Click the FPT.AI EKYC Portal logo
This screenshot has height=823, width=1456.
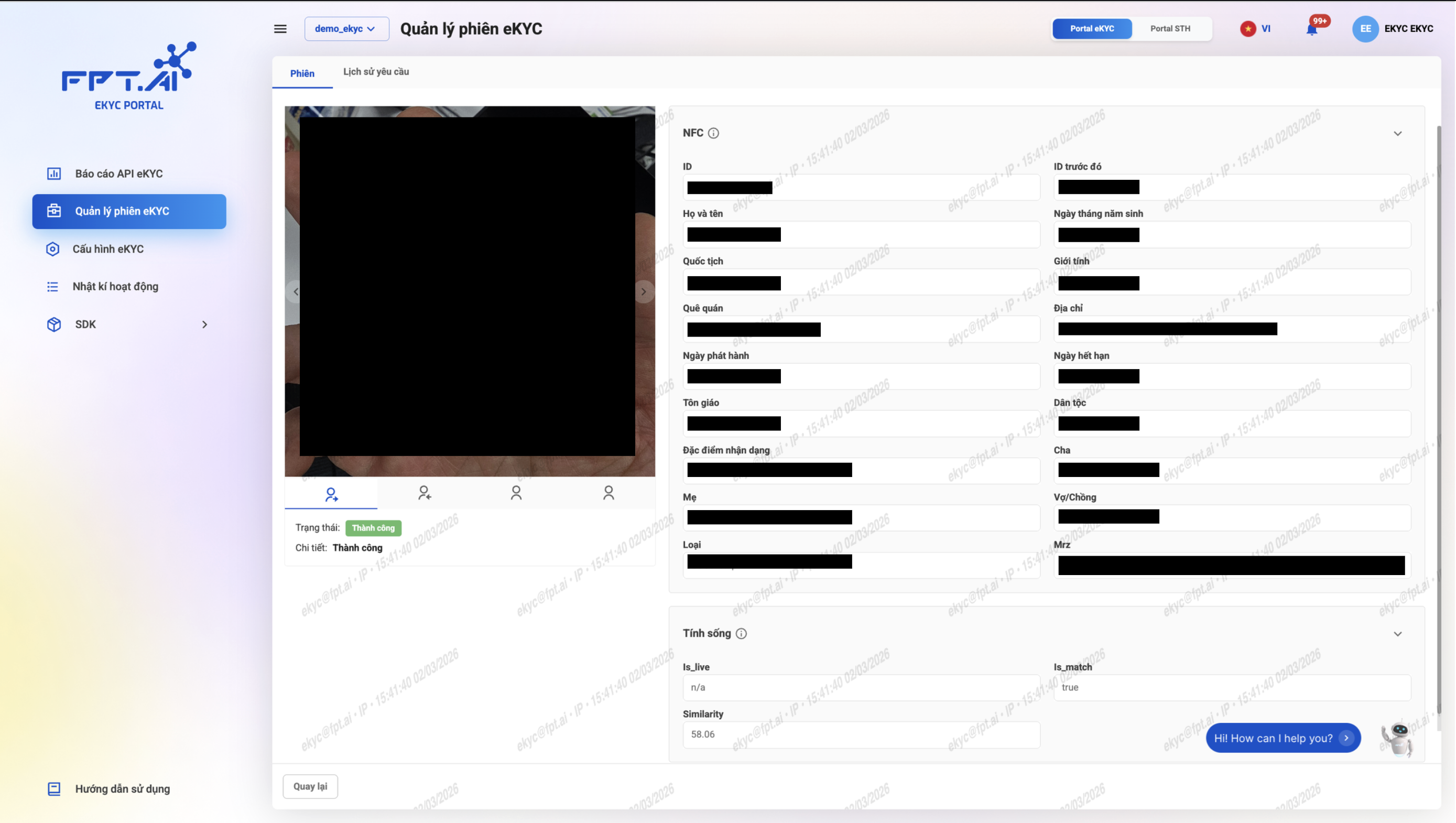[x=129, y=75]
